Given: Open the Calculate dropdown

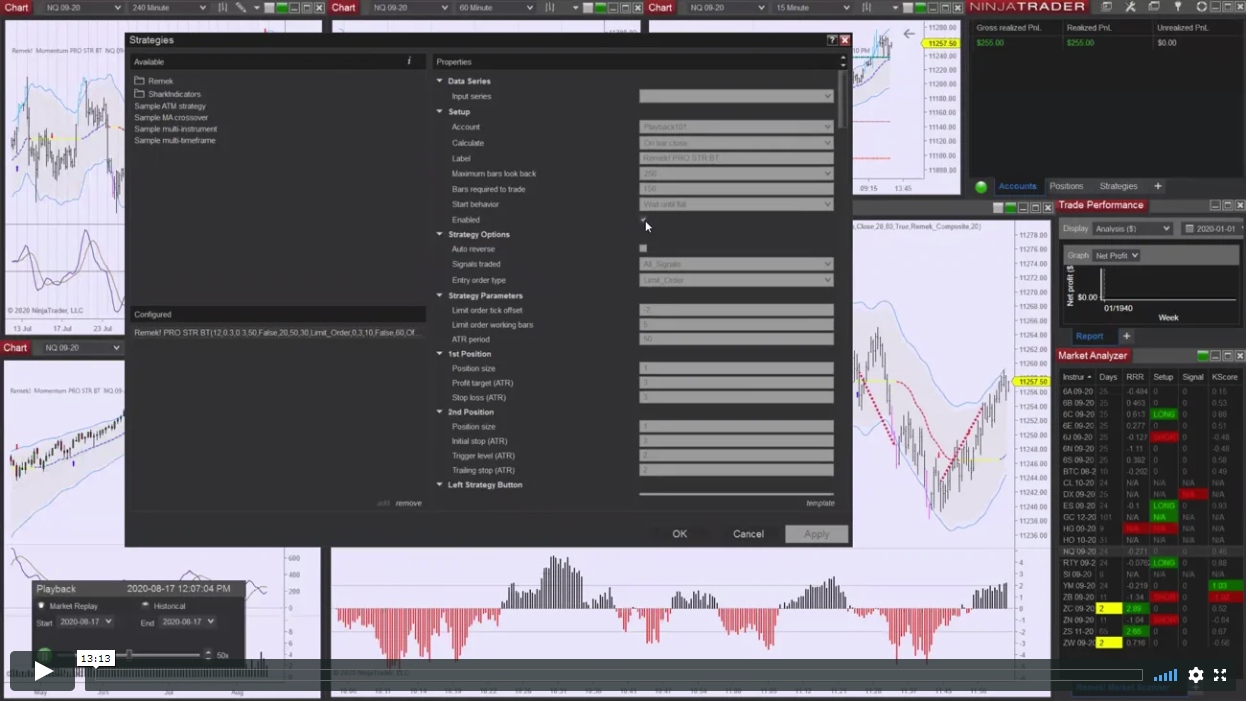Looking at the screenshot, I should [736, 143].
